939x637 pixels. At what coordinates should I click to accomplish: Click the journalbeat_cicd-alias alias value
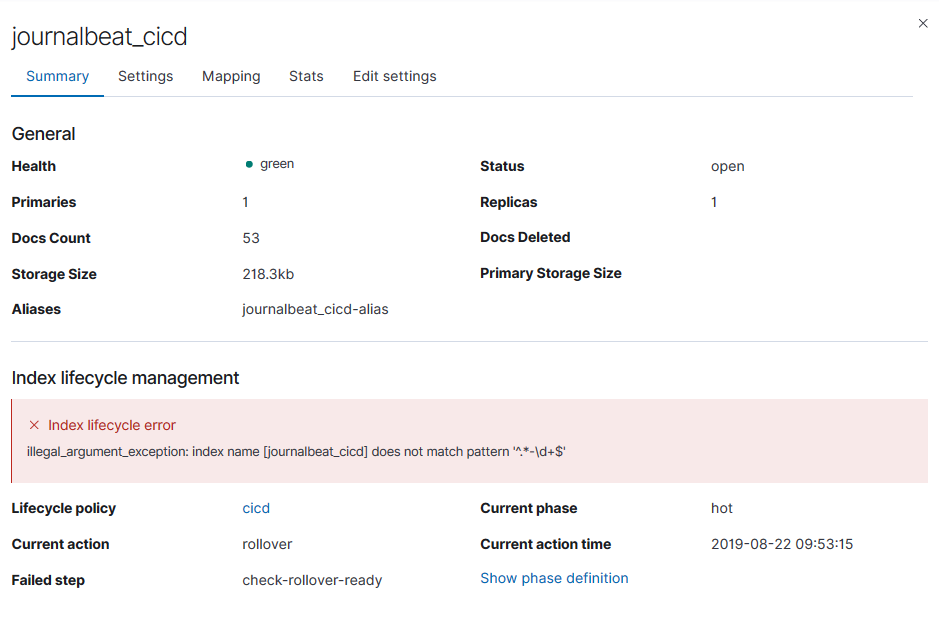pyautogui.click(x=315, y=309)
